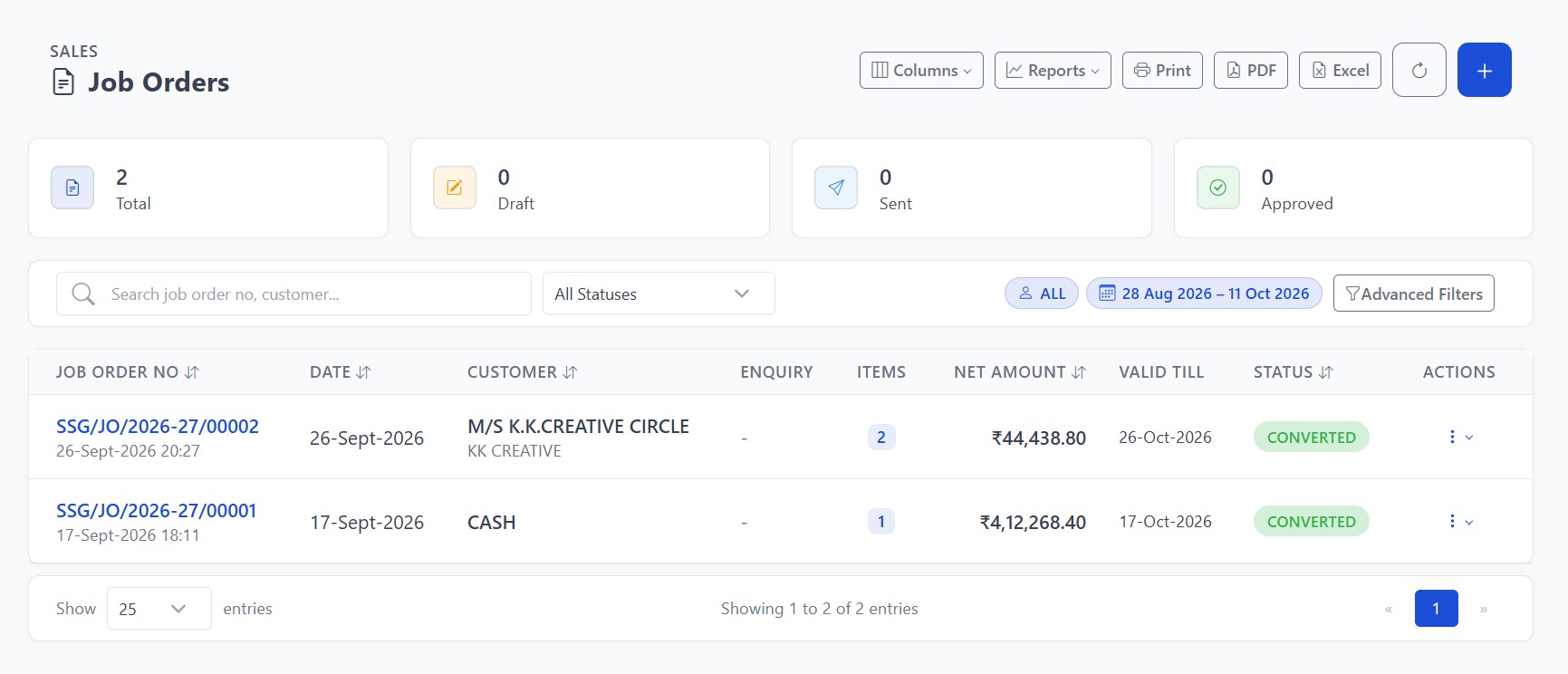Click customer M/S K.K.CREATIVE CIRCLE
This screenshot has height=674, width=1568.
tap(578, 427)
